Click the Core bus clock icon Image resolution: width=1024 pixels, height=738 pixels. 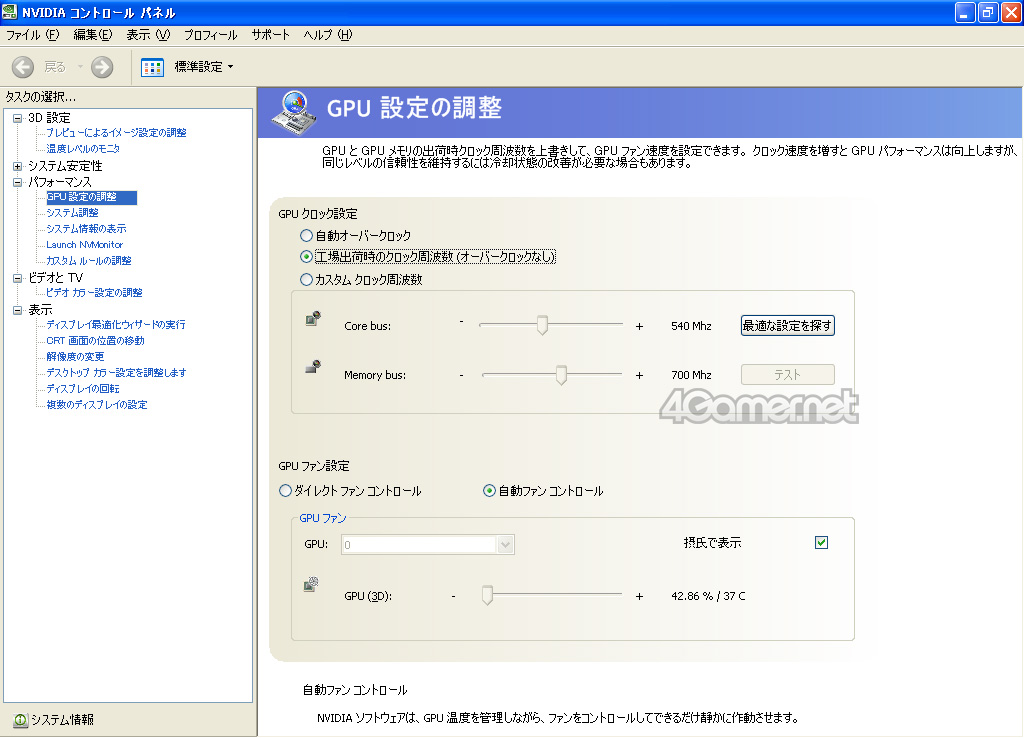pos(313,319)
